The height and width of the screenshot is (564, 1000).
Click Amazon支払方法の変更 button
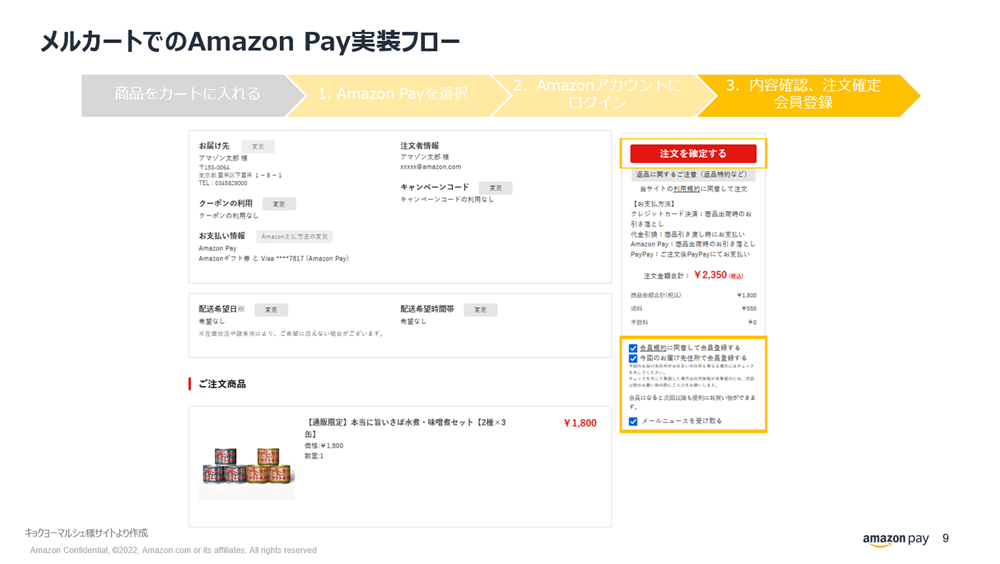(295, 237)
